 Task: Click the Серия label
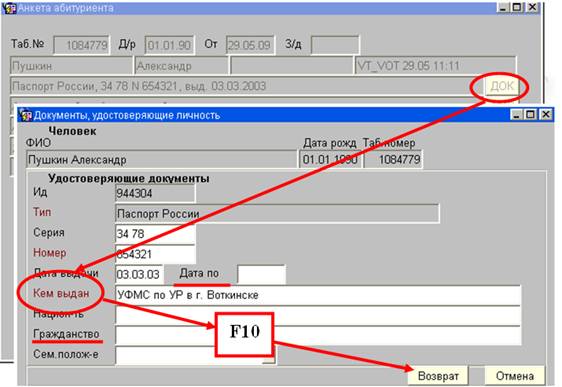(x=49, y=233)
